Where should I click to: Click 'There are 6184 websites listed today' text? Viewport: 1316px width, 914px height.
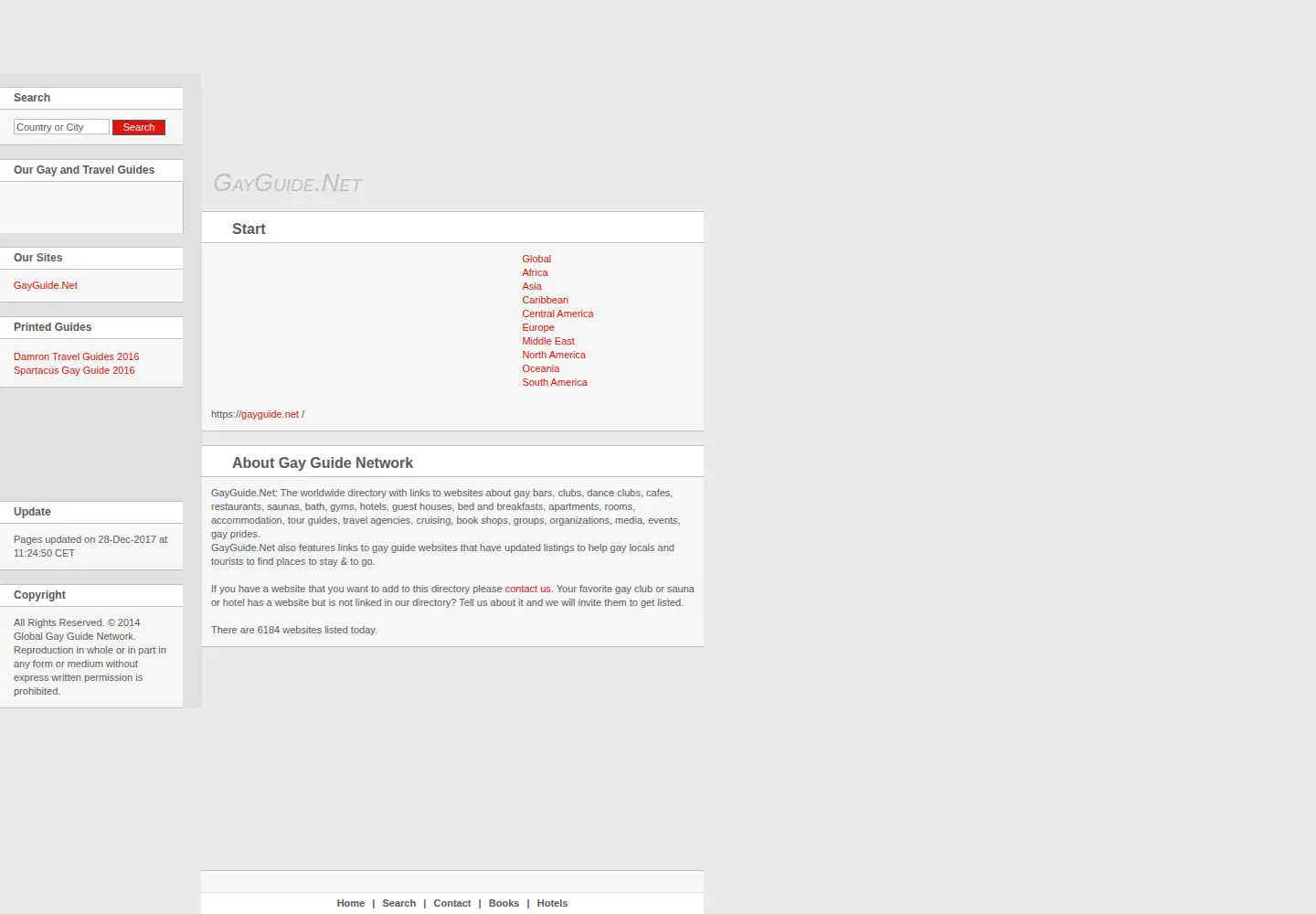pos(294,630)
